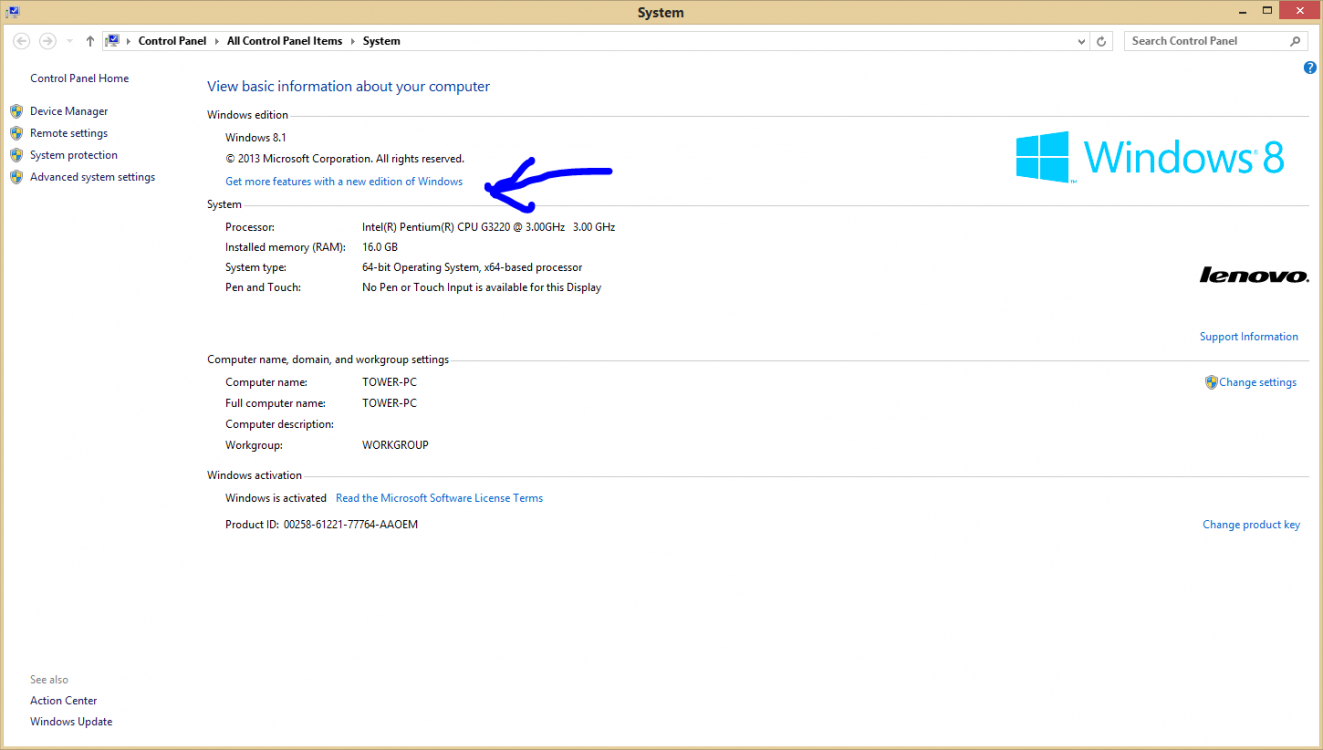
Task: Click the shield icon beside Remote settings
Action: 16,133
